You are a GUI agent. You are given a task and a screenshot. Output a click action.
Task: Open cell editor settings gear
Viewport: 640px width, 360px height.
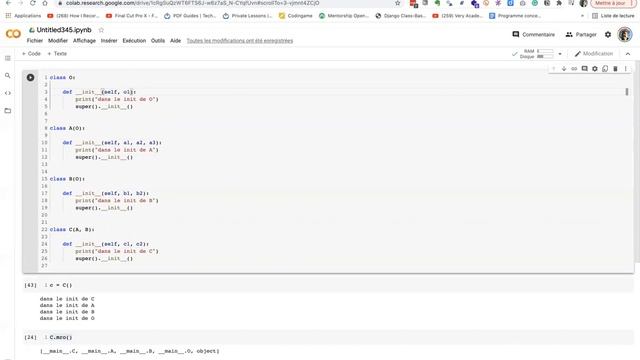point(595,69)
